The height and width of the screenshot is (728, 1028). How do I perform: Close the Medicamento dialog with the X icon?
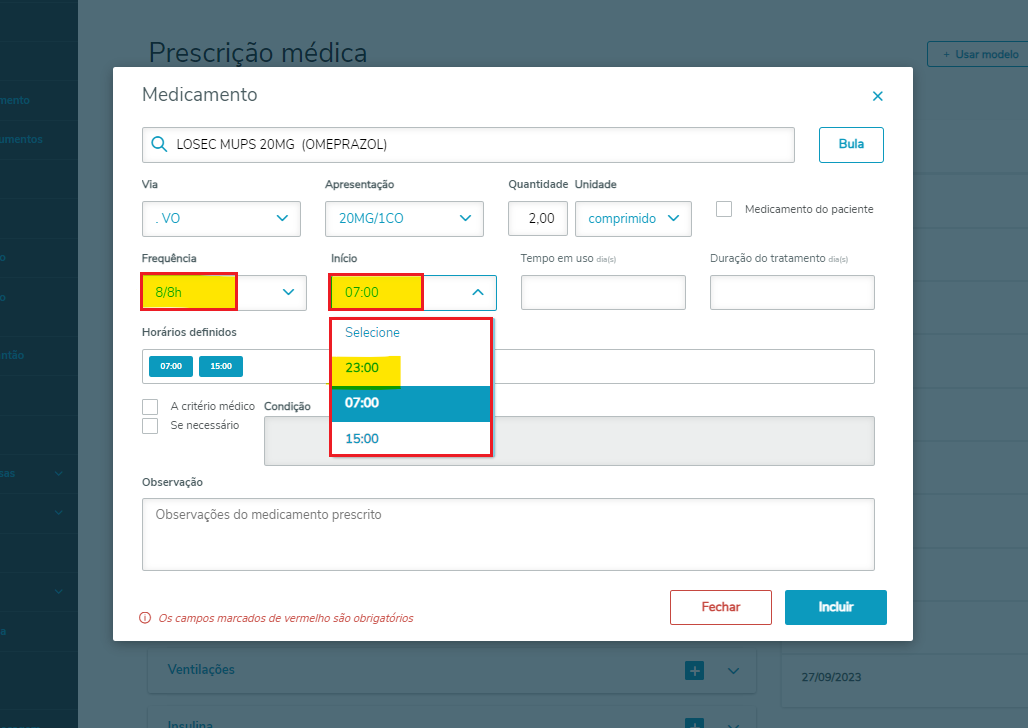coord(877,96)
